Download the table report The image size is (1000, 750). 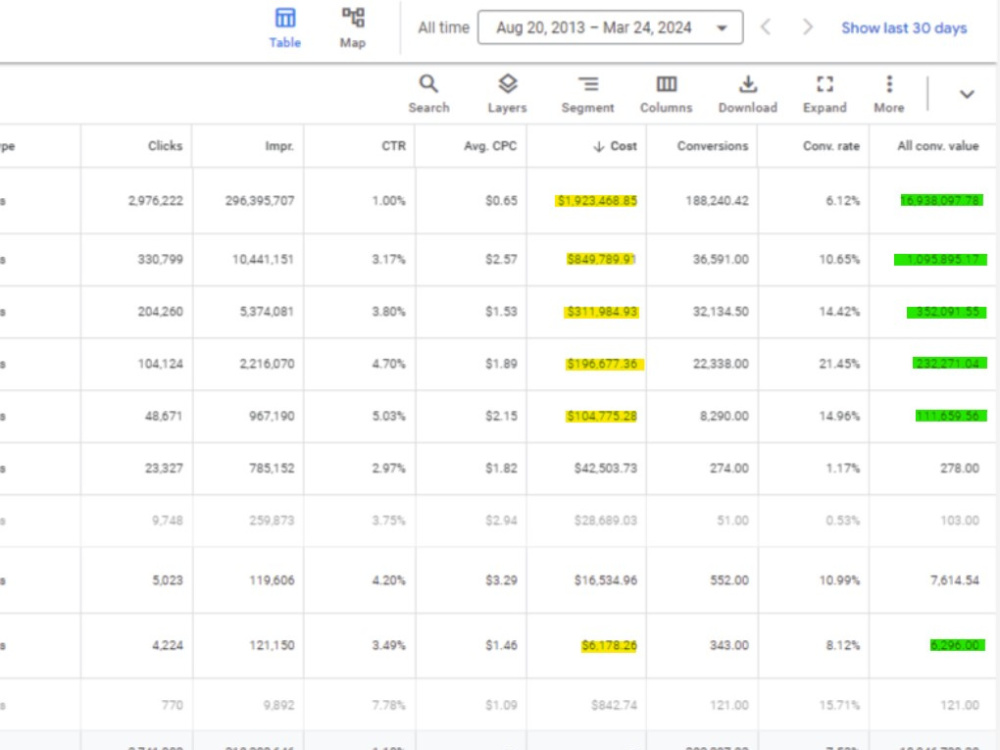747,94
